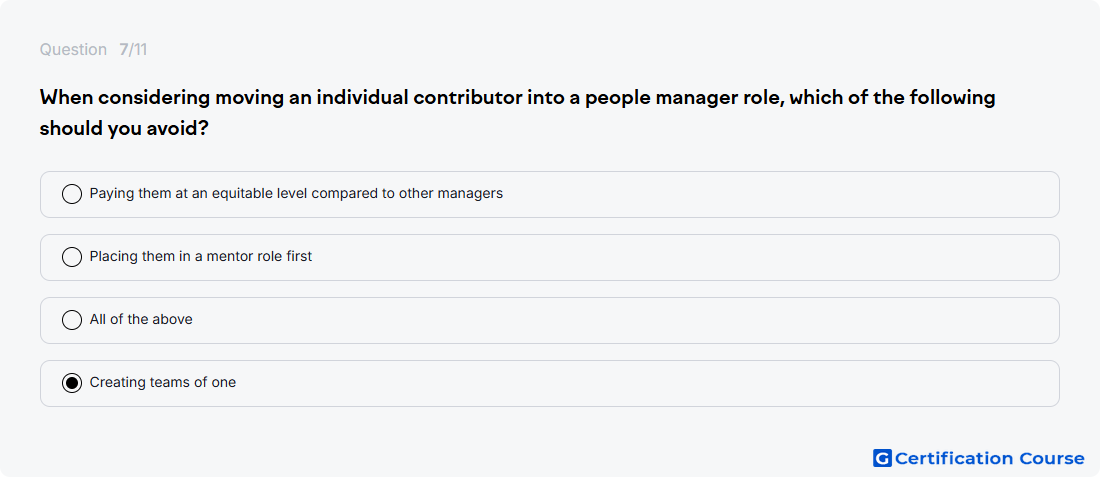Click the selected 'Creating teams of one' radio button

[x=72, y=383]
